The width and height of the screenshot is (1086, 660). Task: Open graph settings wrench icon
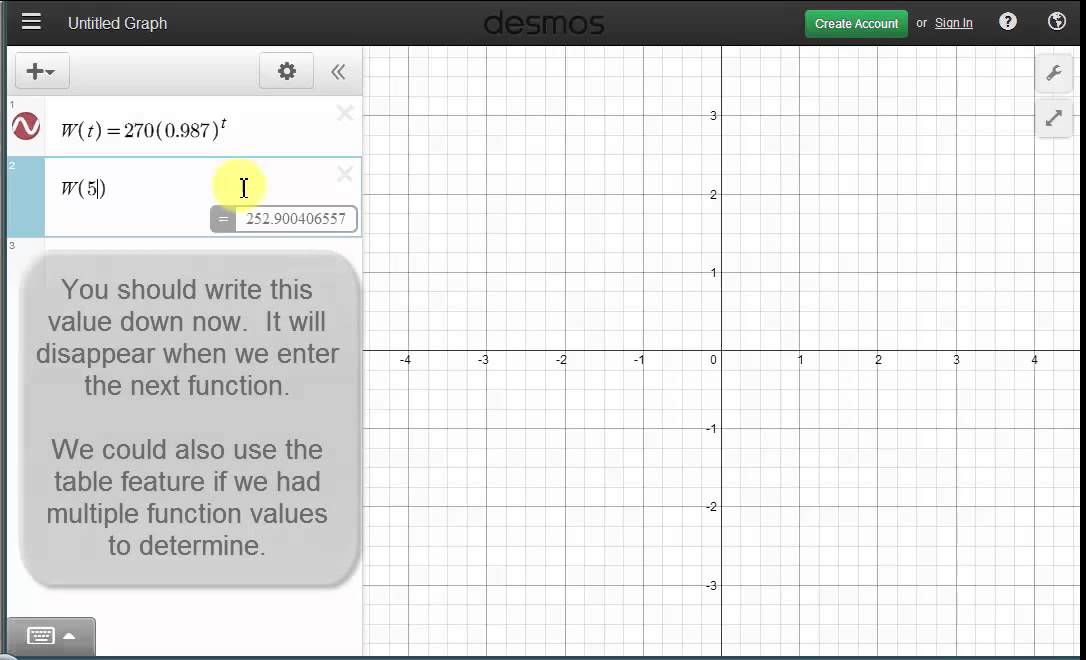[1054, 73]
